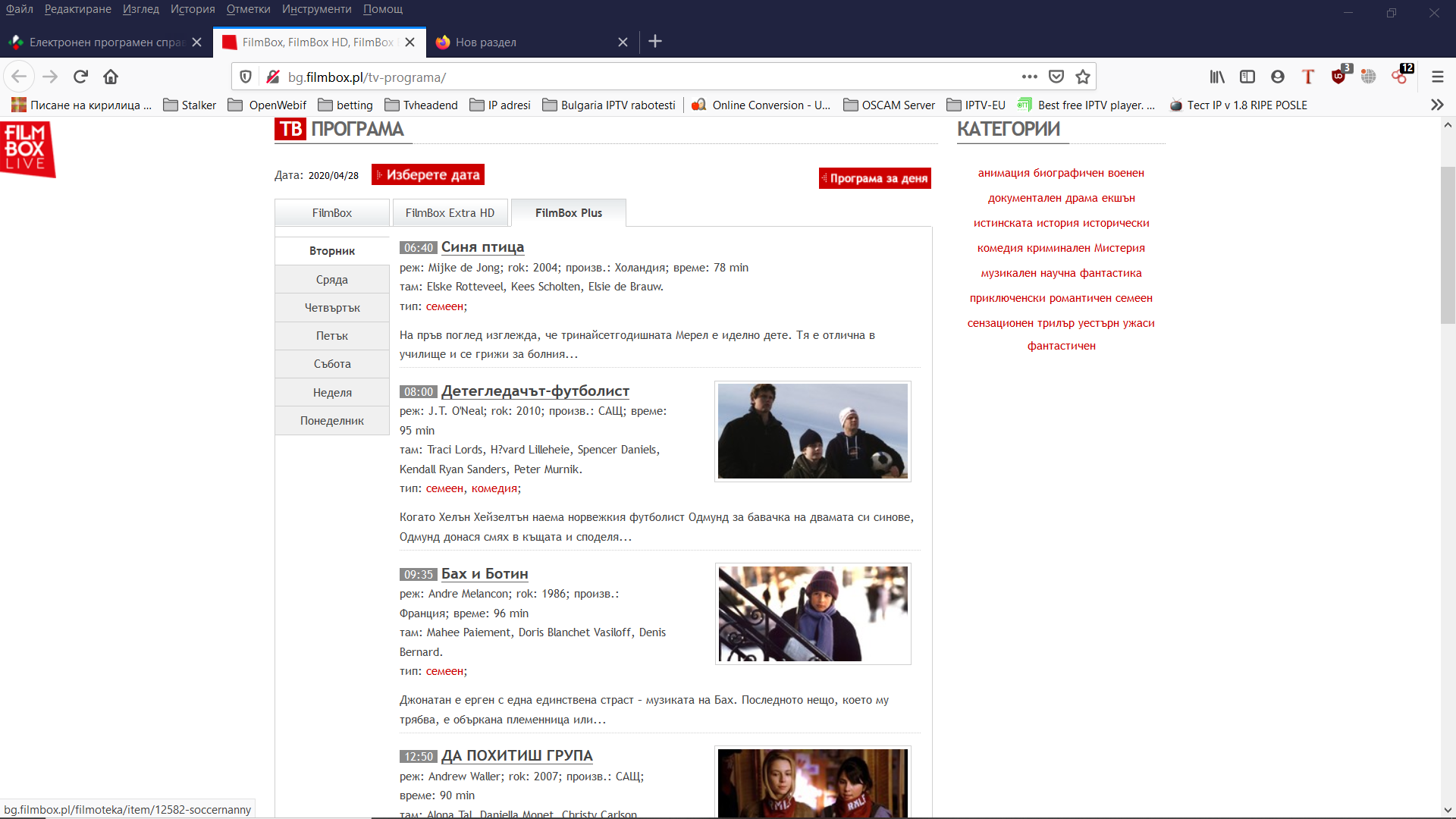Bookmark this page with the star icon
The height and width of the screenshot is (819, 1456).
tap(1083, 77)
